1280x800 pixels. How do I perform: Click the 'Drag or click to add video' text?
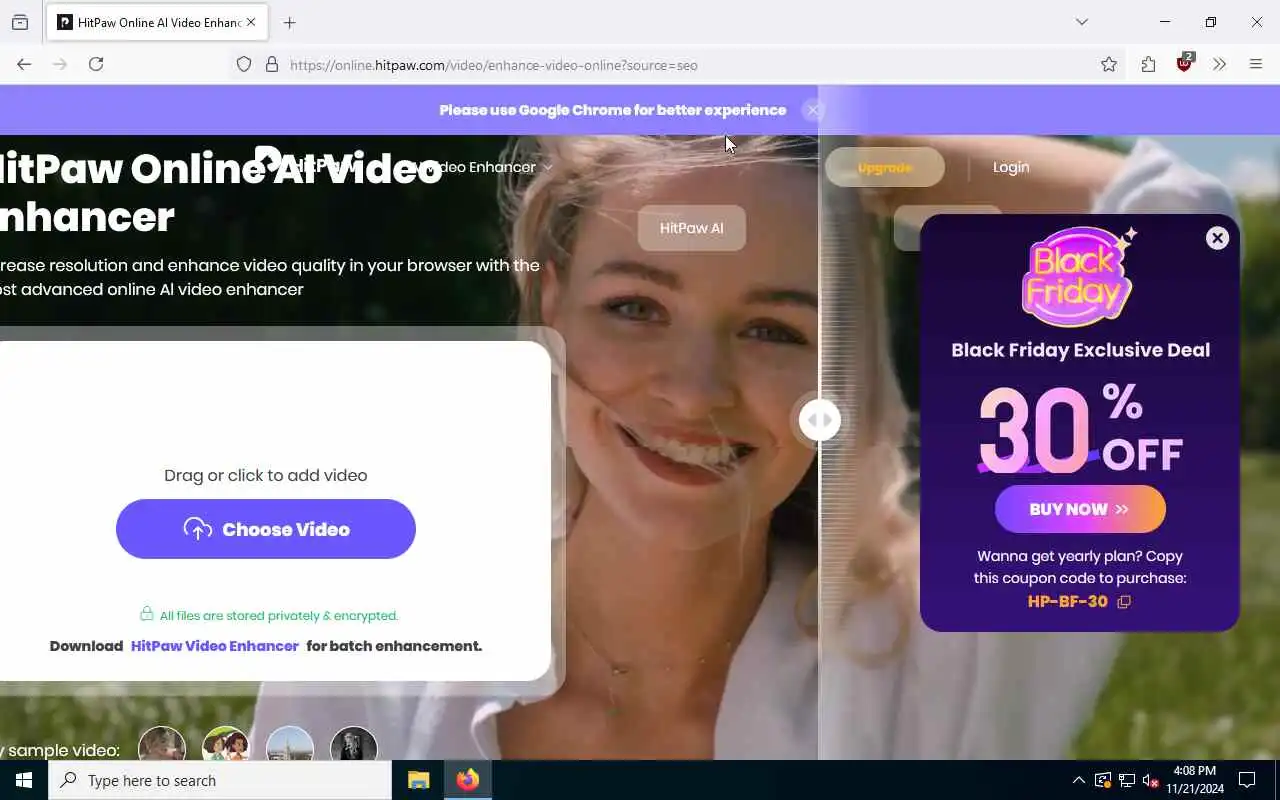click(266, 475)
